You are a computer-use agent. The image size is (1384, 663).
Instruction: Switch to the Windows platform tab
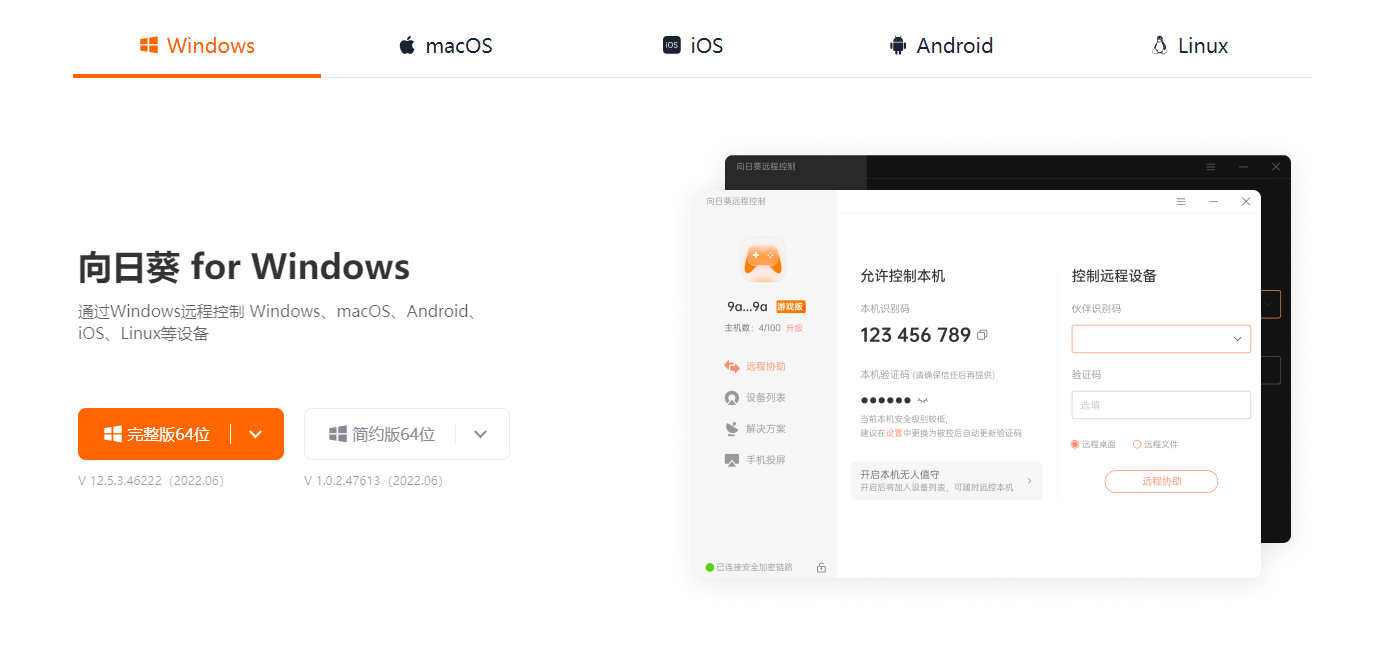pyautogui.click(x=197, y=45)
